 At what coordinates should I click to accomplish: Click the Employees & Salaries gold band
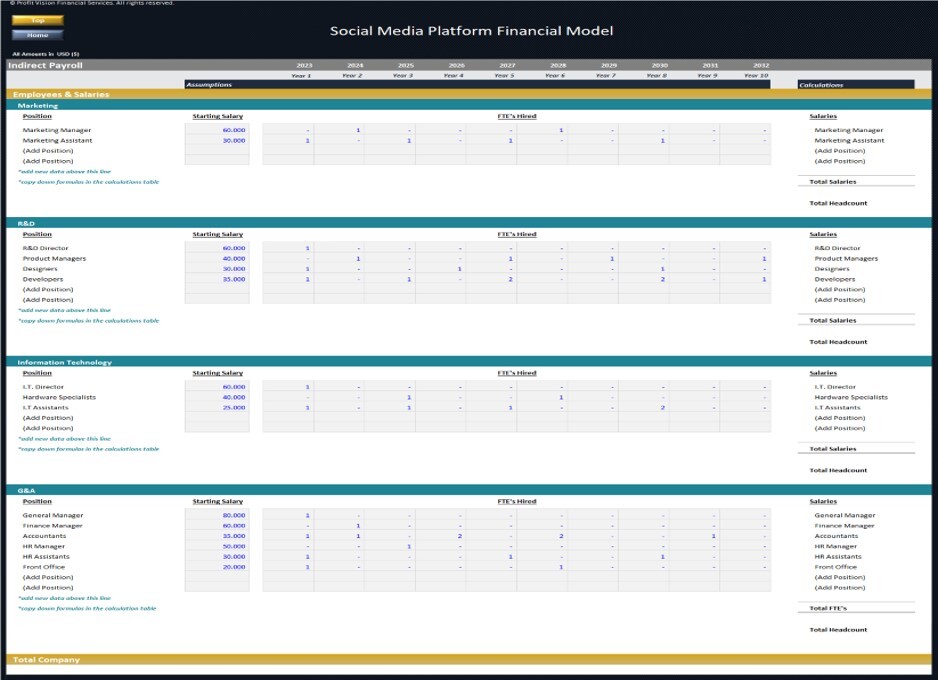(469, 94)
